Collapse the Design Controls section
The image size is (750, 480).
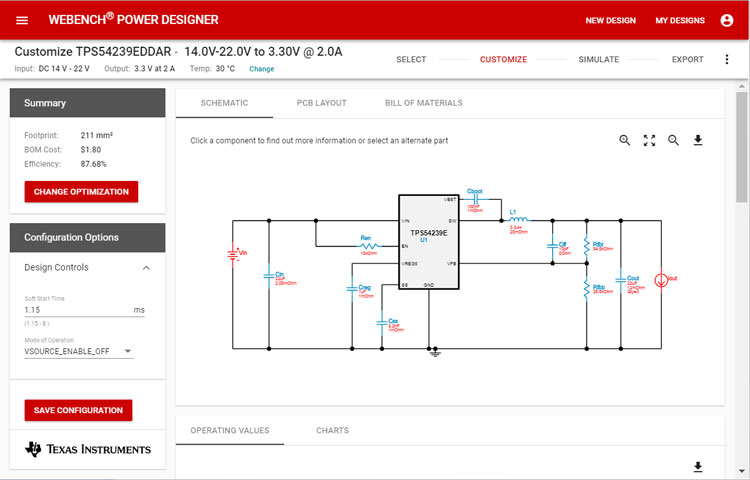146,268
